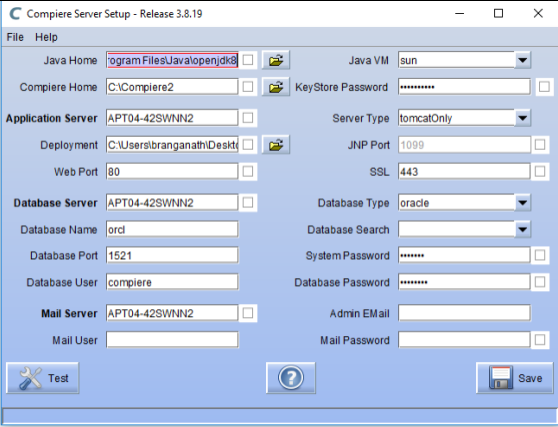Click the Compiere logo in title bar

(x=15, y=14)
